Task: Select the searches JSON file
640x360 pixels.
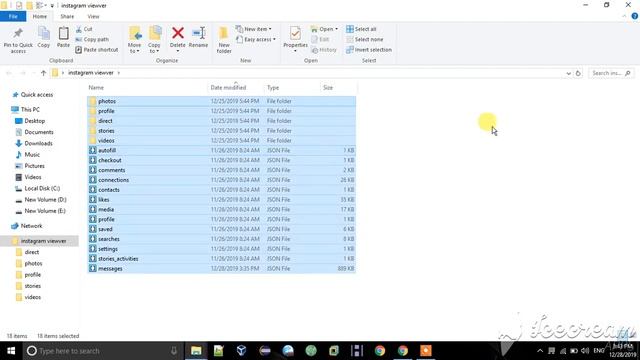Action: point(222,239)
